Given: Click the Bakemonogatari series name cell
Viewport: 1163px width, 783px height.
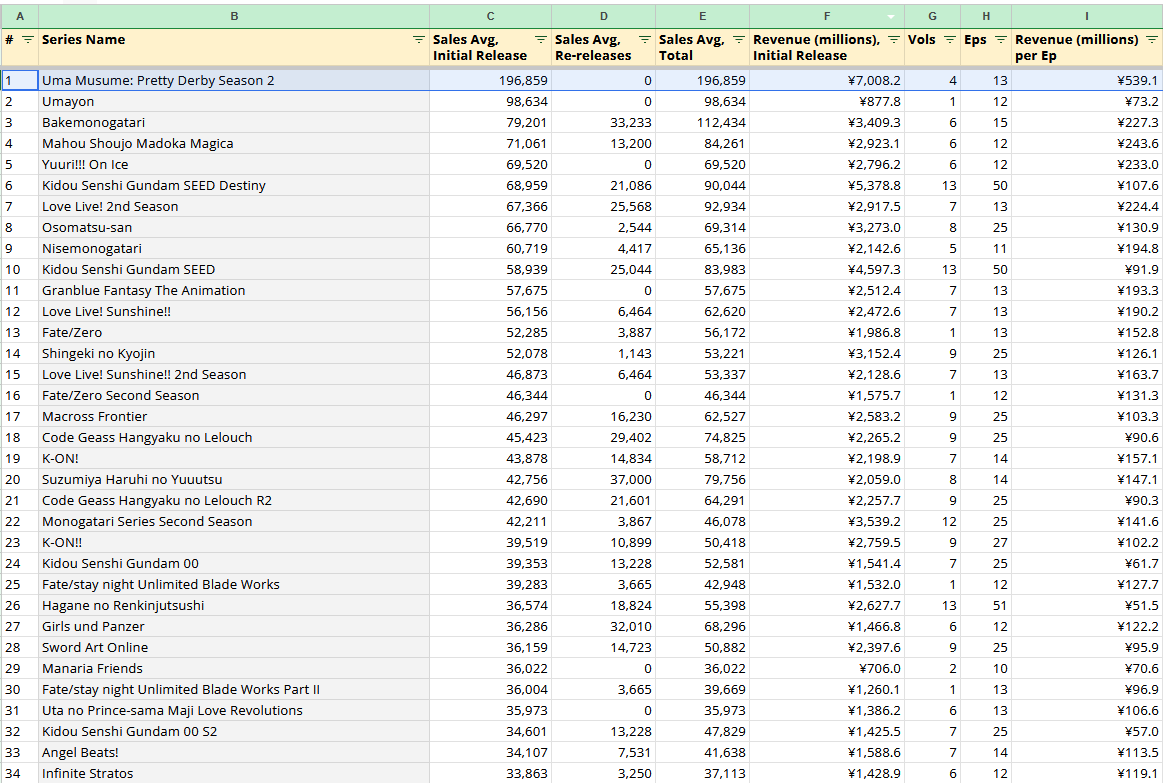Looking at the screenshot, I should coord(234,122).
